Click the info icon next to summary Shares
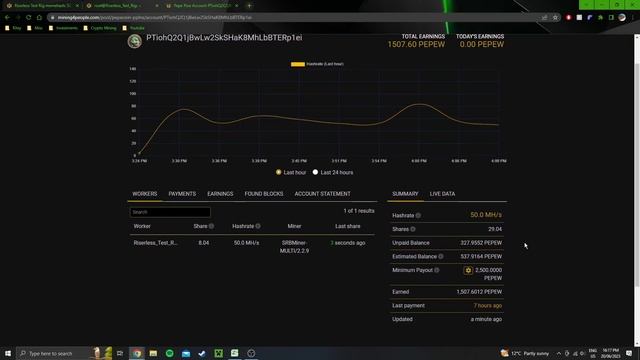The image size is (640, 360). click(x=413, y=229)
